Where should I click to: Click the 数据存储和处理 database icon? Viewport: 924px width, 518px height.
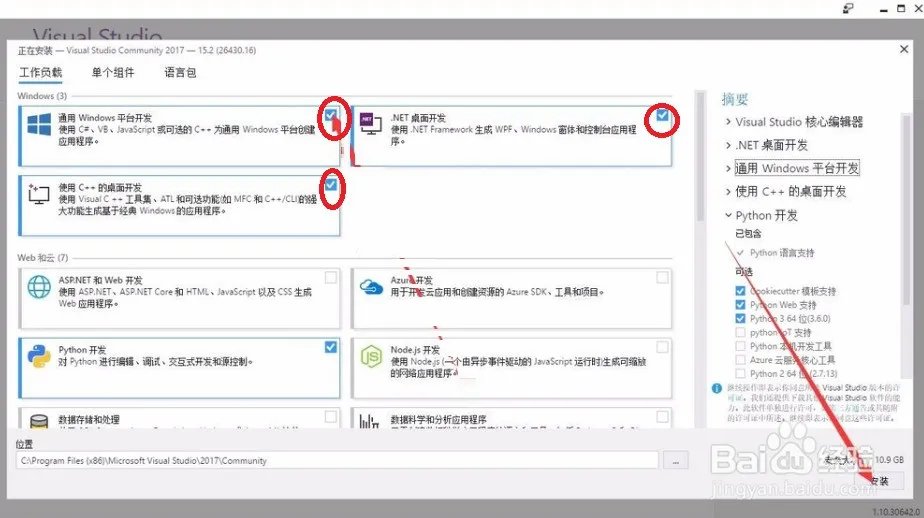pyautogui.click(x=39, y=421)
